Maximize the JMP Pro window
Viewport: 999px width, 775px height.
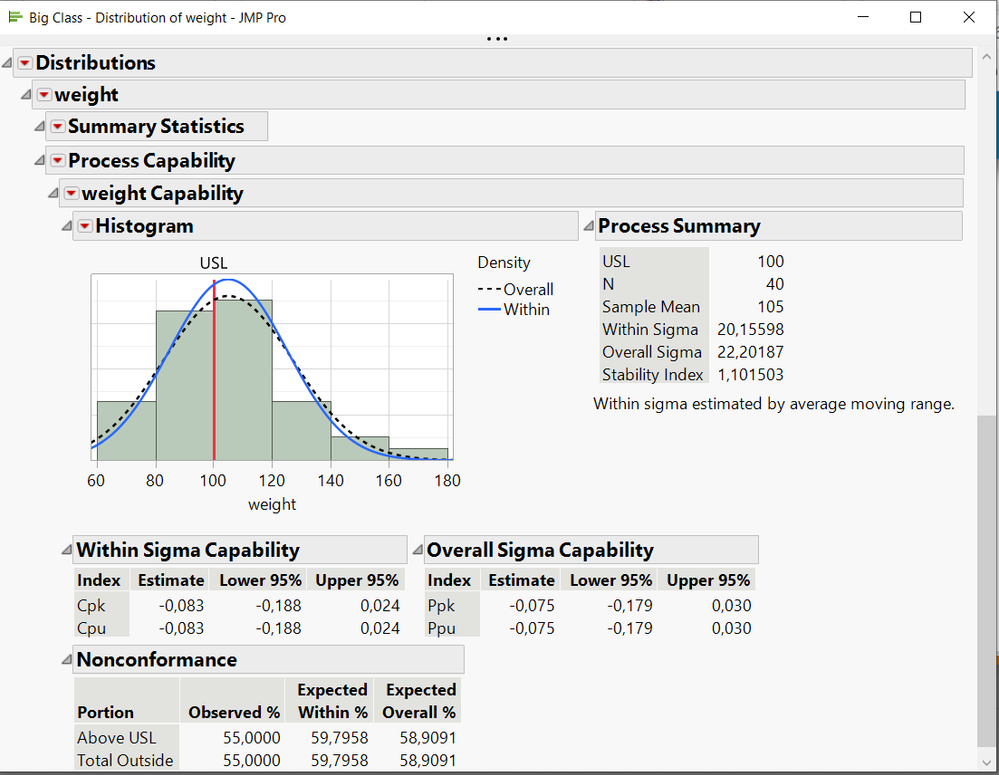915,17
